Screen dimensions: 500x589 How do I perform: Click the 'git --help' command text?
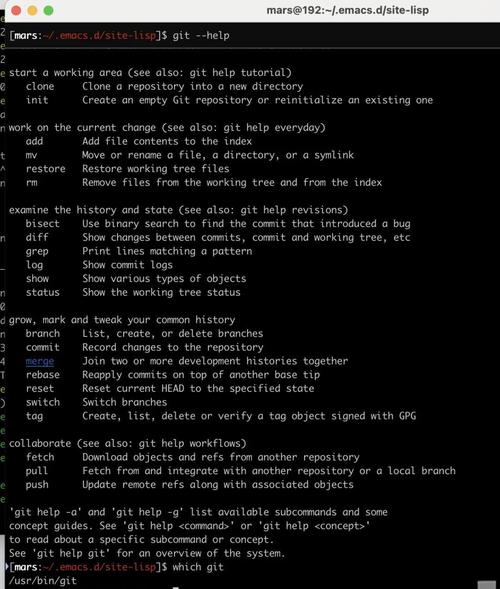[x=201, y=36]
